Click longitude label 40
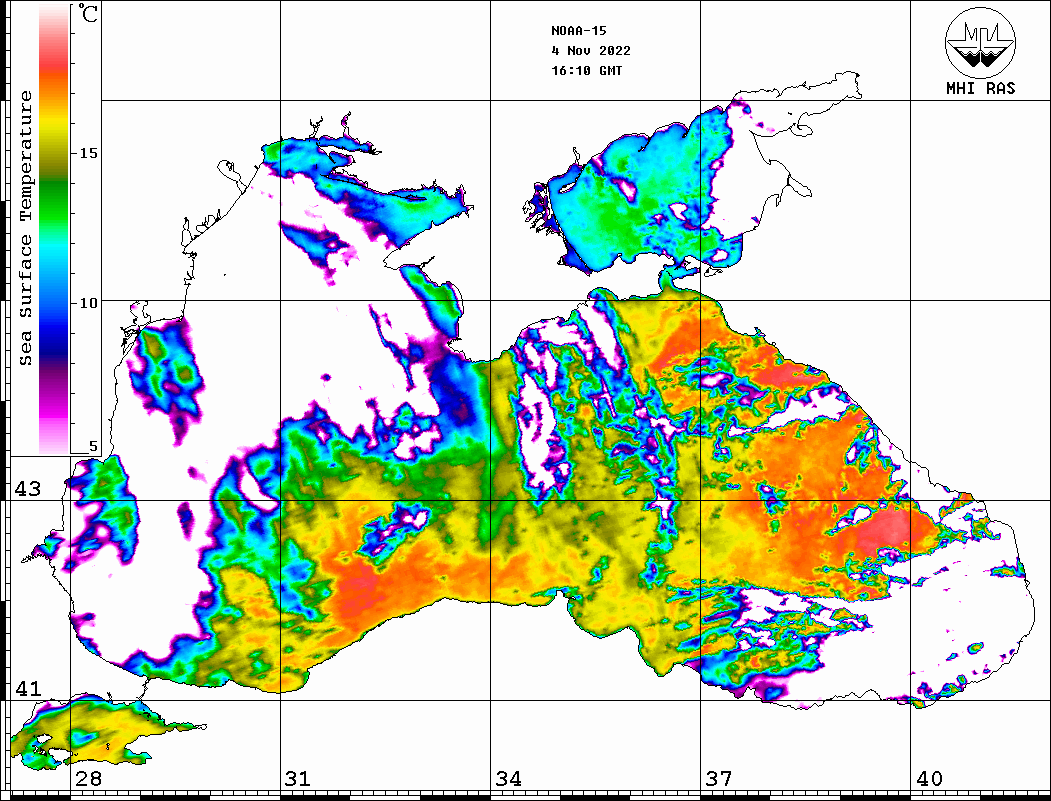Viewport: 1051px width, 801px height. [929, 778]
